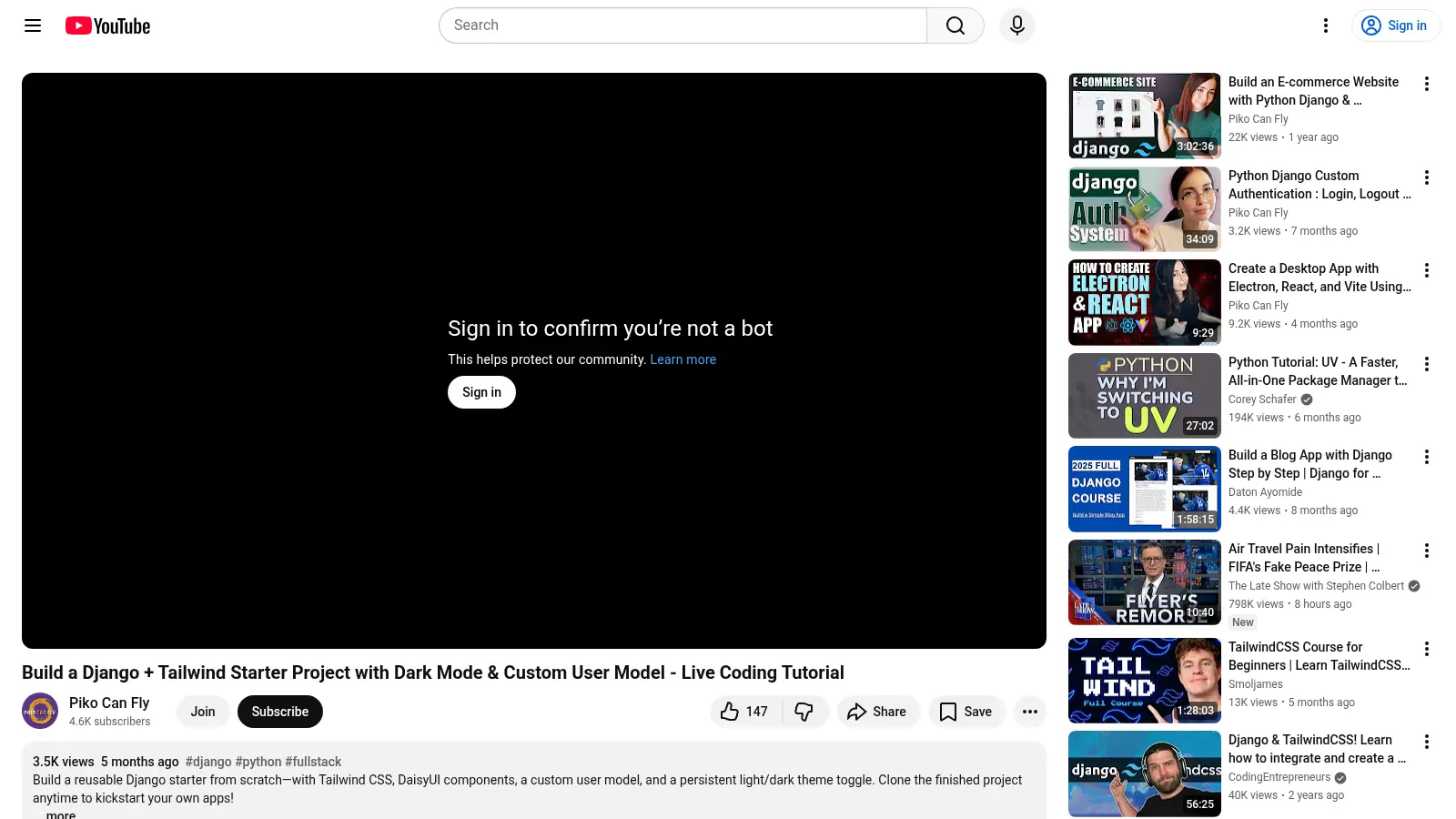
Task: Dislike this video
Action: coord(804,712)
